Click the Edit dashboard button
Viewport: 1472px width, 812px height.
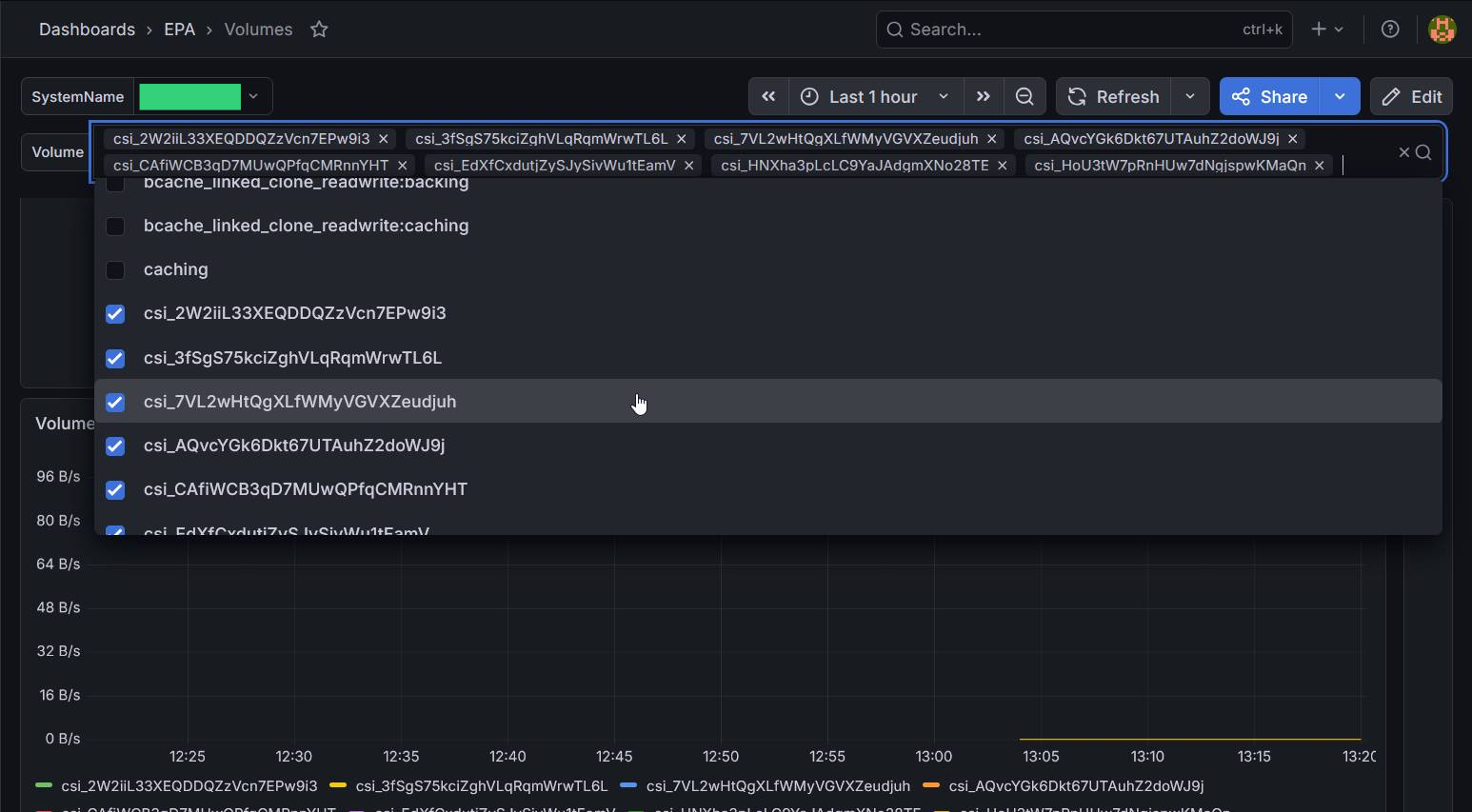point(1411,96)
